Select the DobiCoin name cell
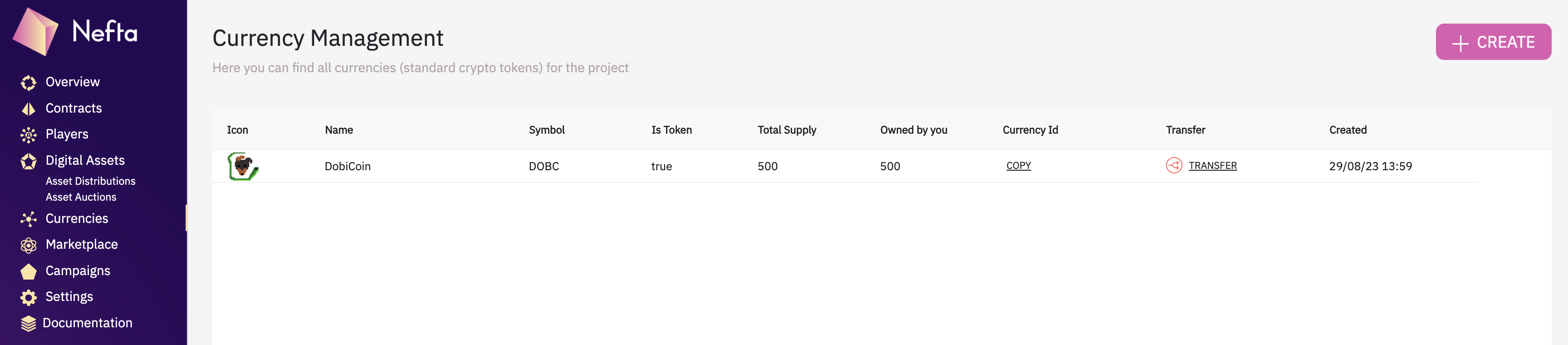Screen dimensions: 1568x345 click(x=348, y=167)
